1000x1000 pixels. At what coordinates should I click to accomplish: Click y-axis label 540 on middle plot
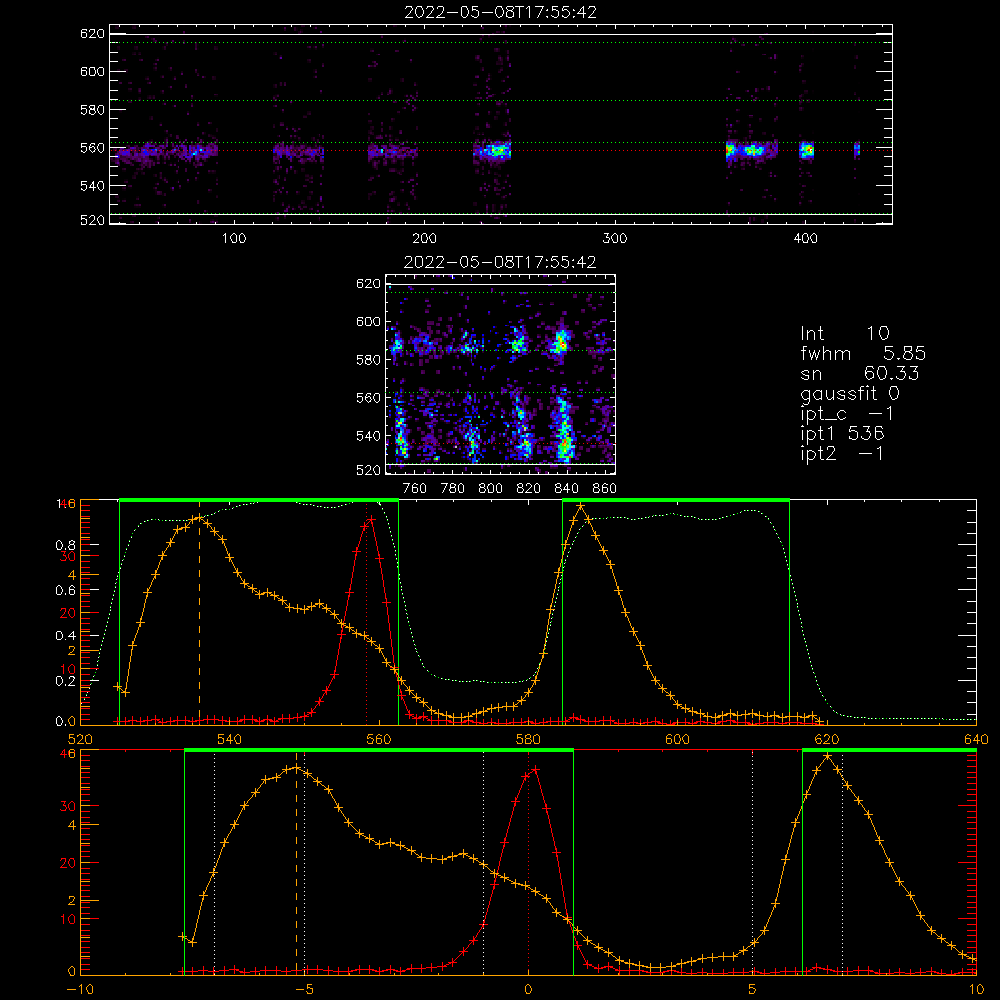click(369, 436)
